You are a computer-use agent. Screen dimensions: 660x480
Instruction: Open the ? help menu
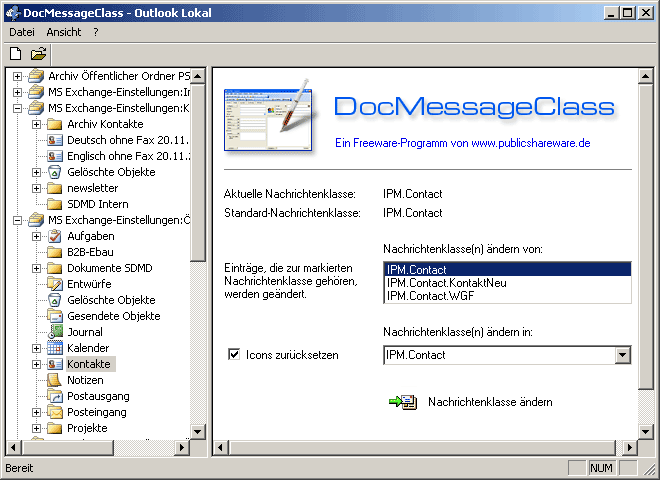(96, 32)
